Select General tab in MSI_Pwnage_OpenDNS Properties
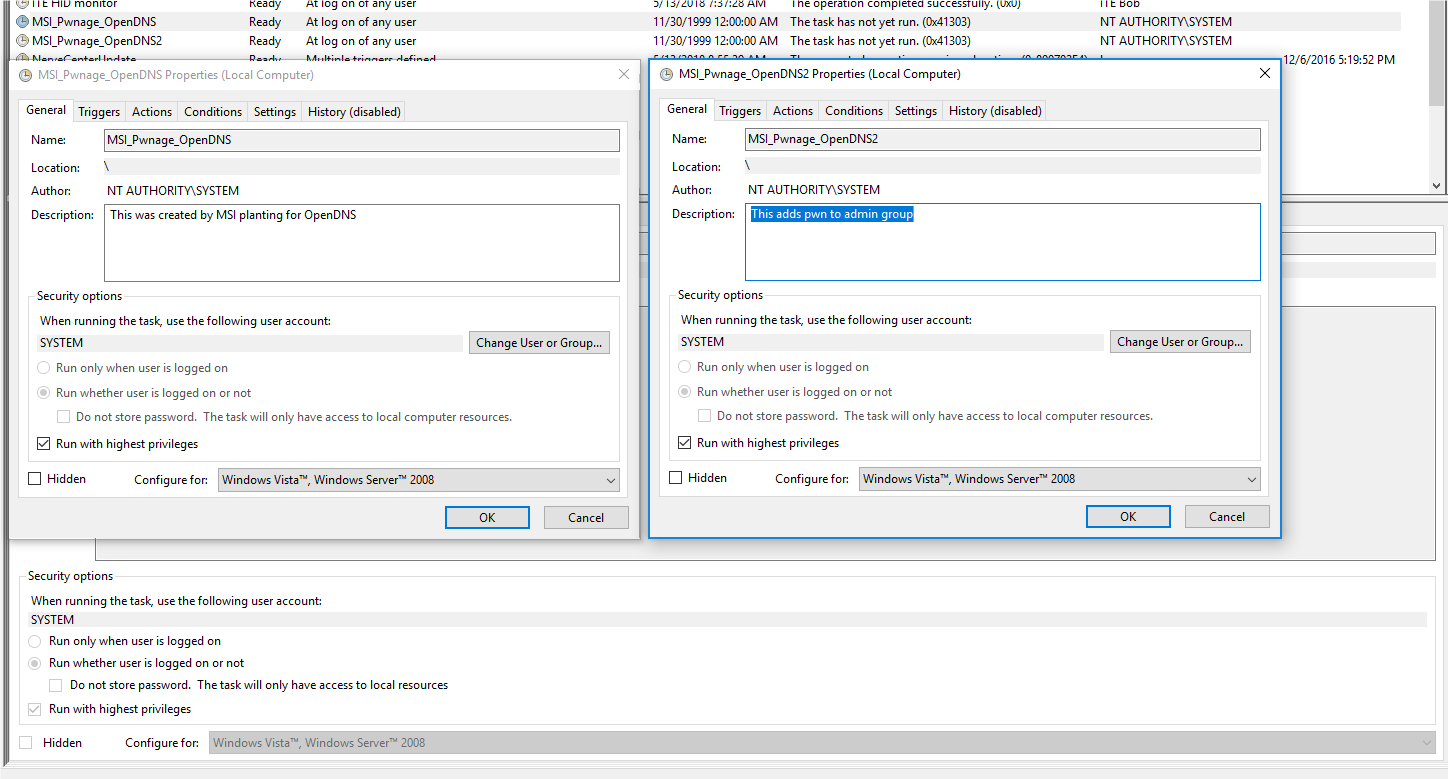Image resolution: width=1448 pixels, height=779 pixels. [46, 110]
